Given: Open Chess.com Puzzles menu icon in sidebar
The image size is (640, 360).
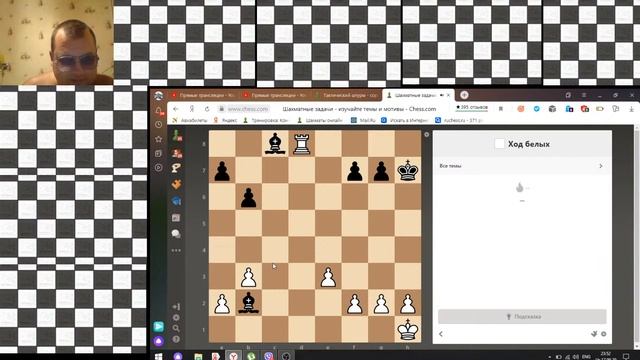Looking at the screenshot, I should (177, 153).
